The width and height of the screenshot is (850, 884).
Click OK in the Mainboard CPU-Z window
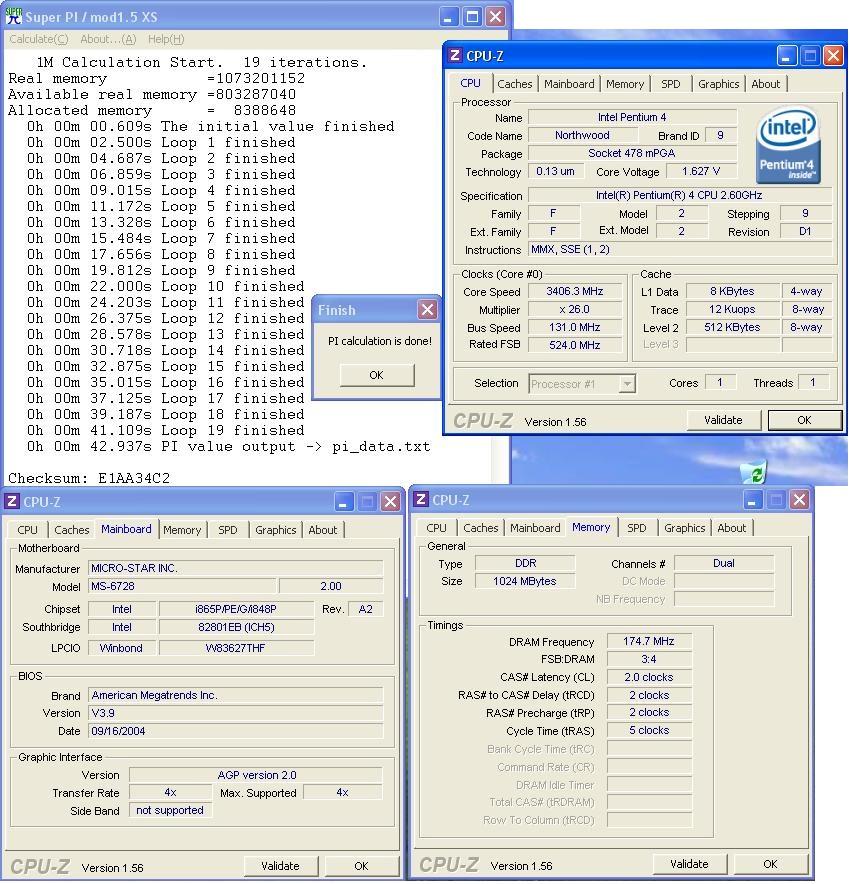click(361, 866)
